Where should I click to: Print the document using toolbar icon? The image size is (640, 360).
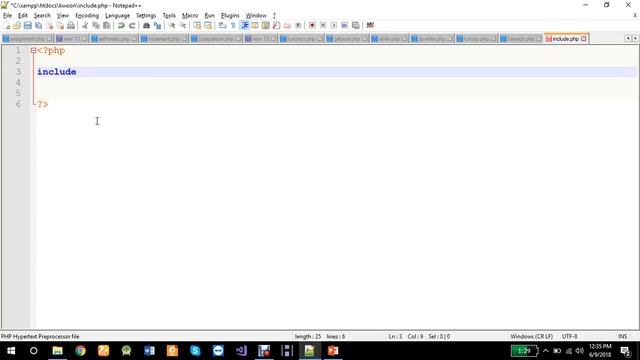(x=71, y=25)
